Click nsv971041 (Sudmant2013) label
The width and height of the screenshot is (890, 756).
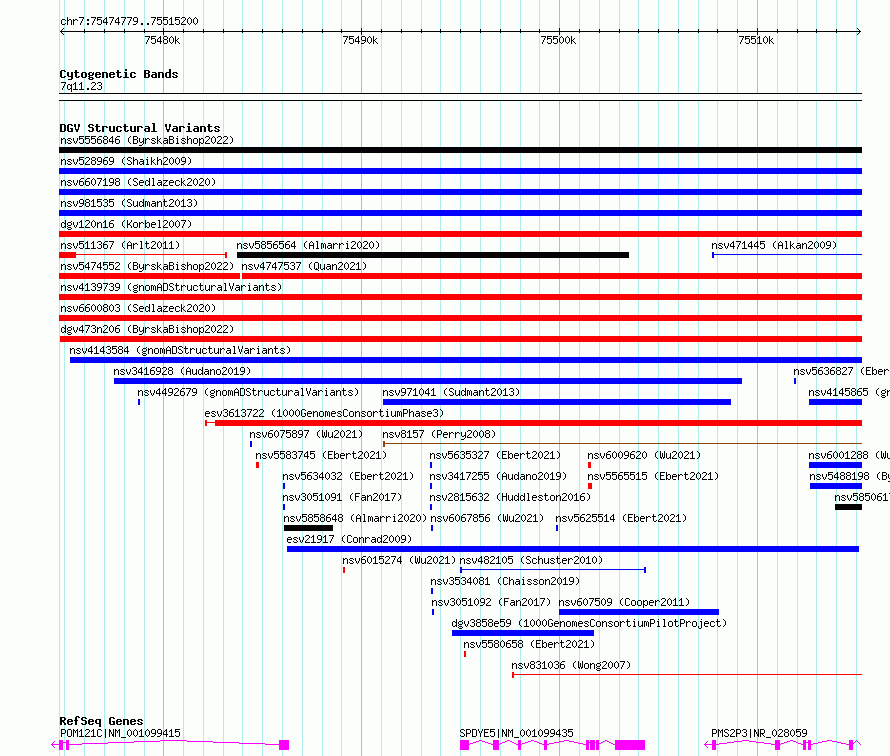tap(451, 392)
